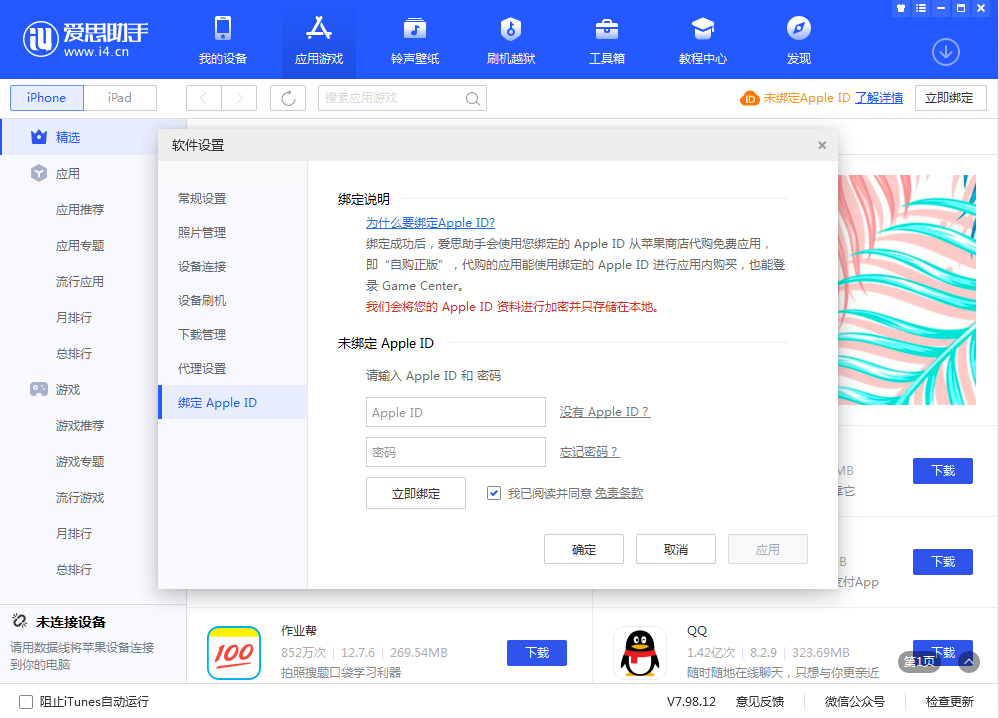Image resolution: width=999 pixels, height=718 pixels.
Task: Open 免责条款 disclaimer link
Action: tap(619, 493)
